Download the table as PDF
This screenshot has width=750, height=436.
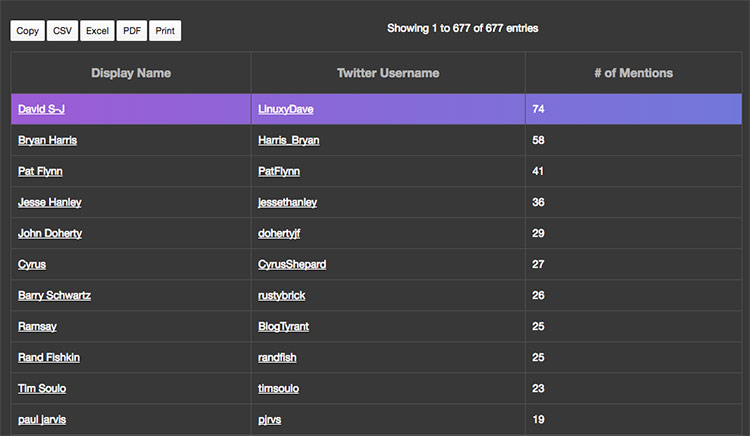pyautogui.click(x=132, y=31)
